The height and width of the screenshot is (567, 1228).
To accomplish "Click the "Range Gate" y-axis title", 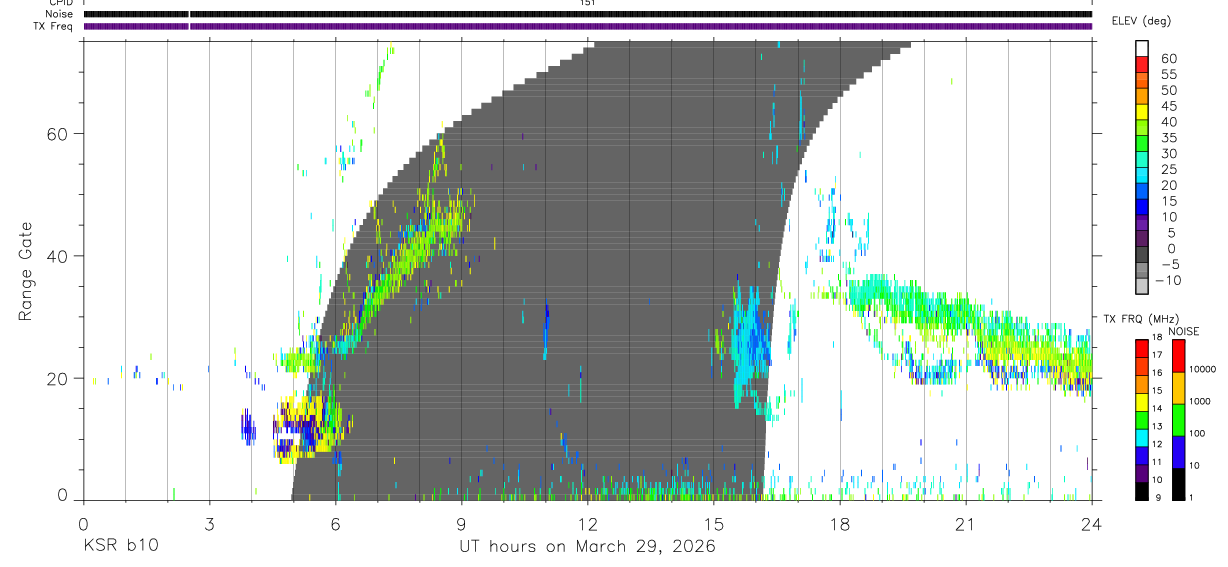I will [27, 272].
